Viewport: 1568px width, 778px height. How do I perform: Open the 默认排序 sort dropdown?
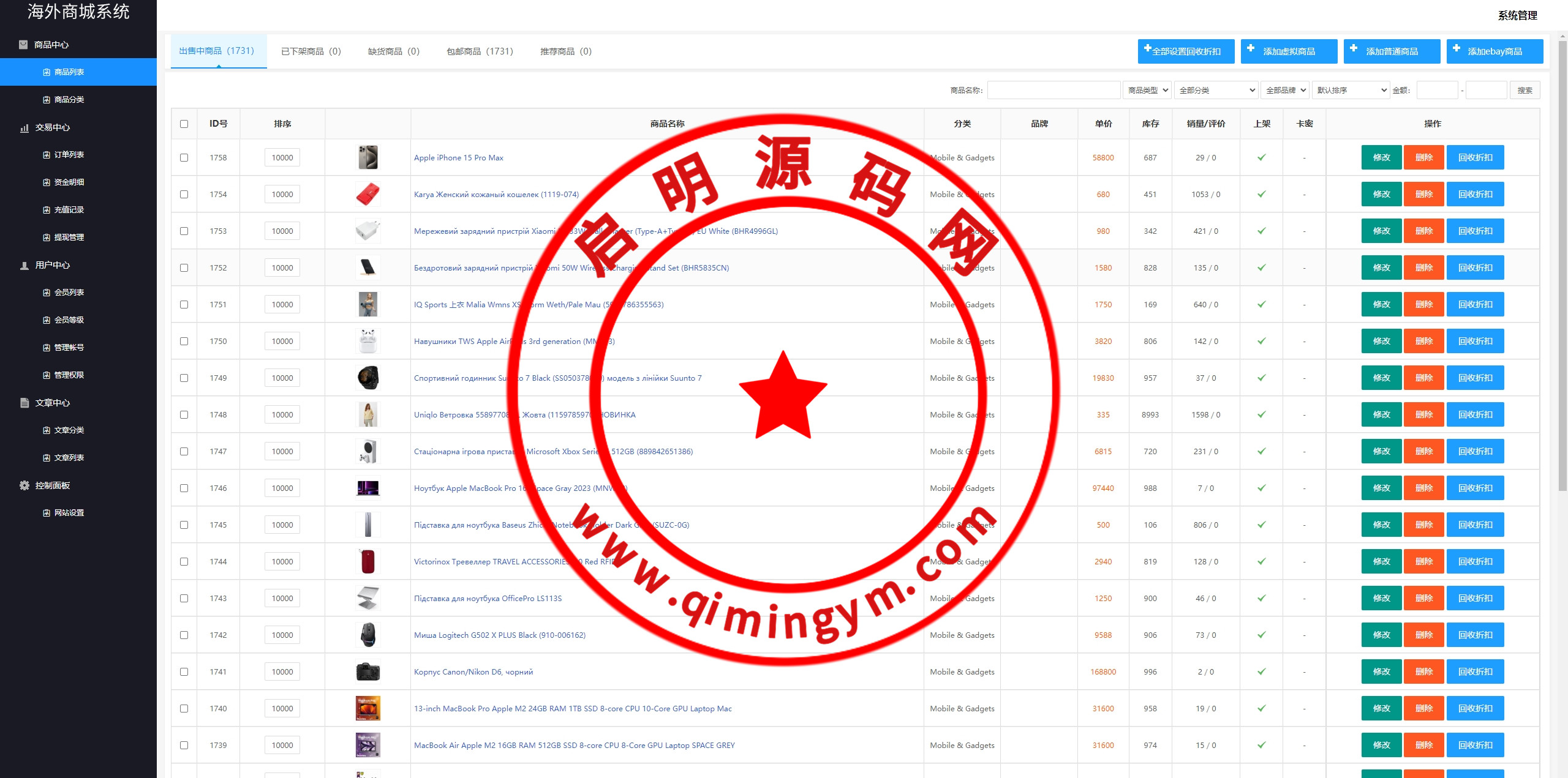(1351, 91)
